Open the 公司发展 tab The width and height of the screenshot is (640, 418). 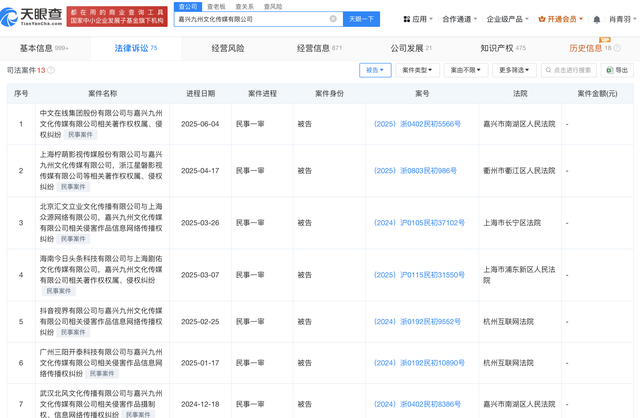point(411,48)
